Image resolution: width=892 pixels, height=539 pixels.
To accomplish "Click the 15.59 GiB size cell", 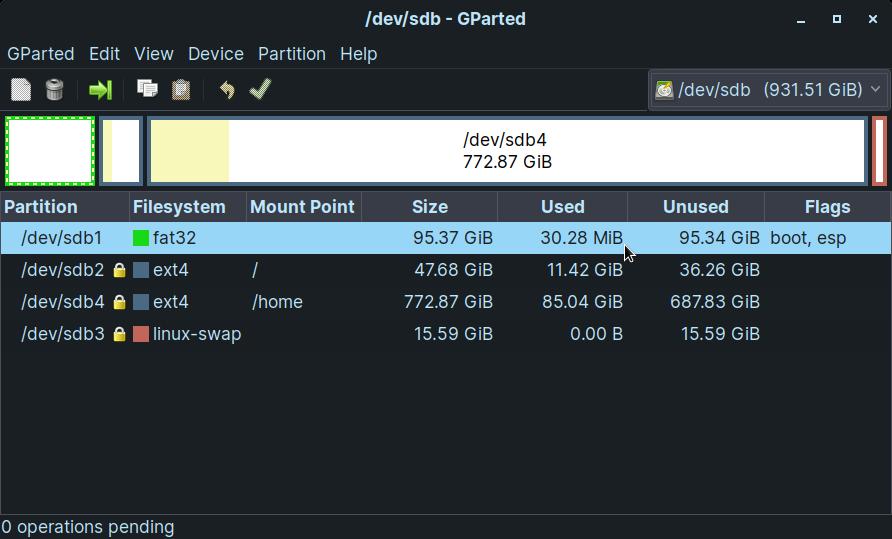I will (453, 334).
